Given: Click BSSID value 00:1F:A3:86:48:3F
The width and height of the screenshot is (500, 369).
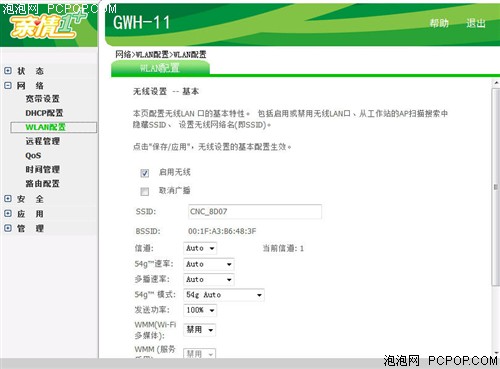Looking at the screenshot, I should pyautogui.click(x=222, y=231).
